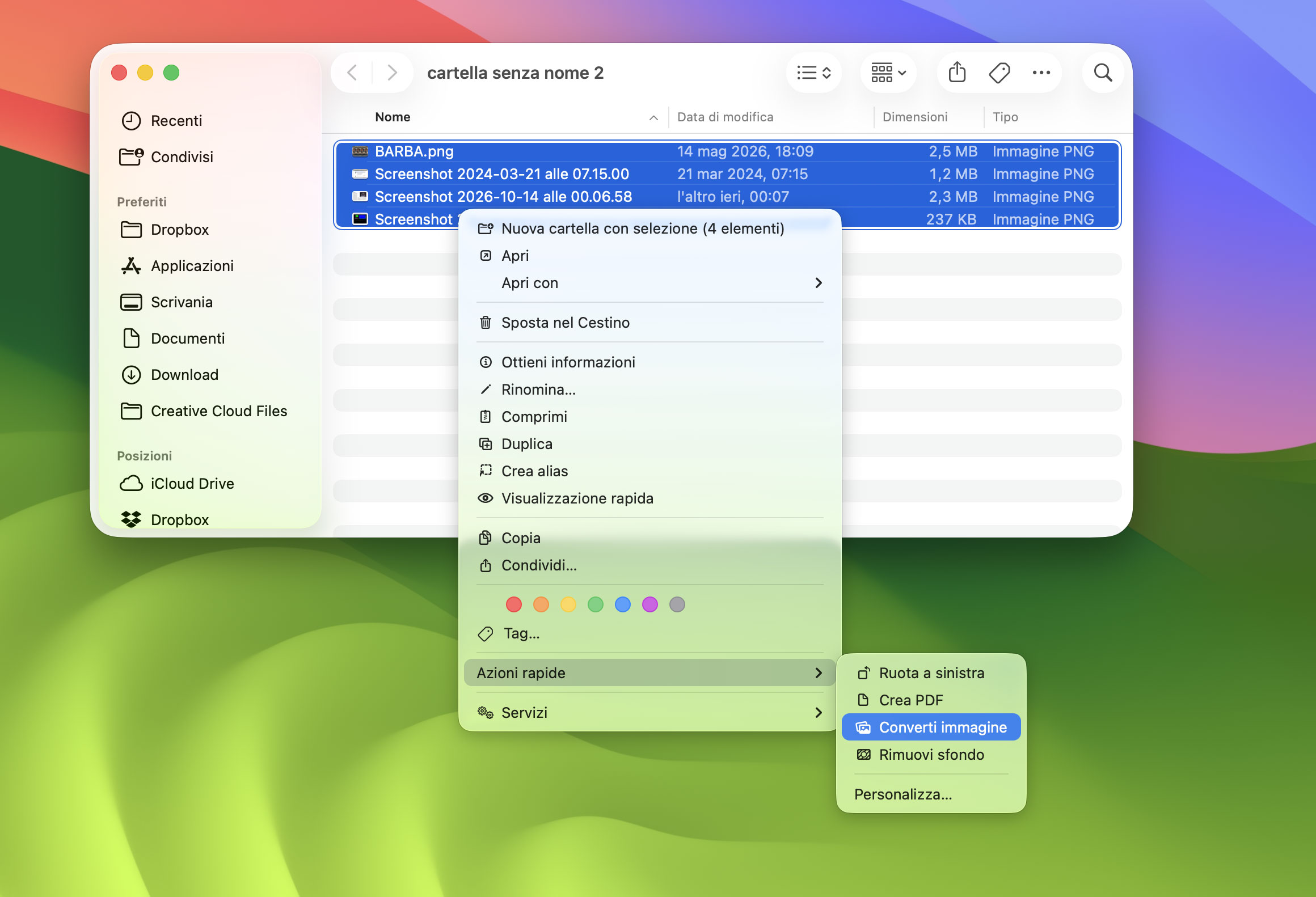Click the Finder back arrow
Viewport: 1316px width, 897px height.
click(x=352, y=73)
